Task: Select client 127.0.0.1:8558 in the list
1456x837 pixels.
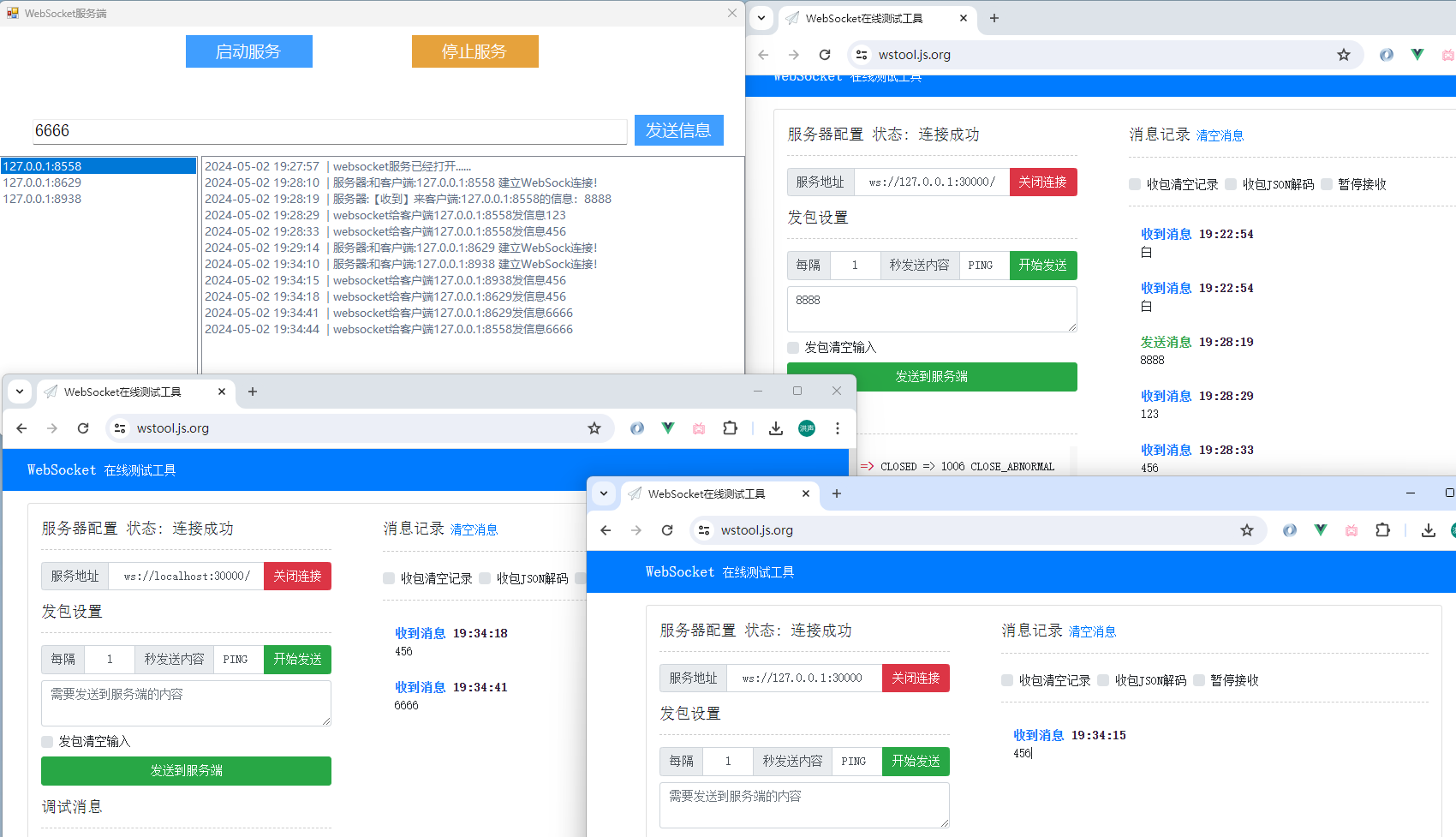Action: [x=98, y=166]
